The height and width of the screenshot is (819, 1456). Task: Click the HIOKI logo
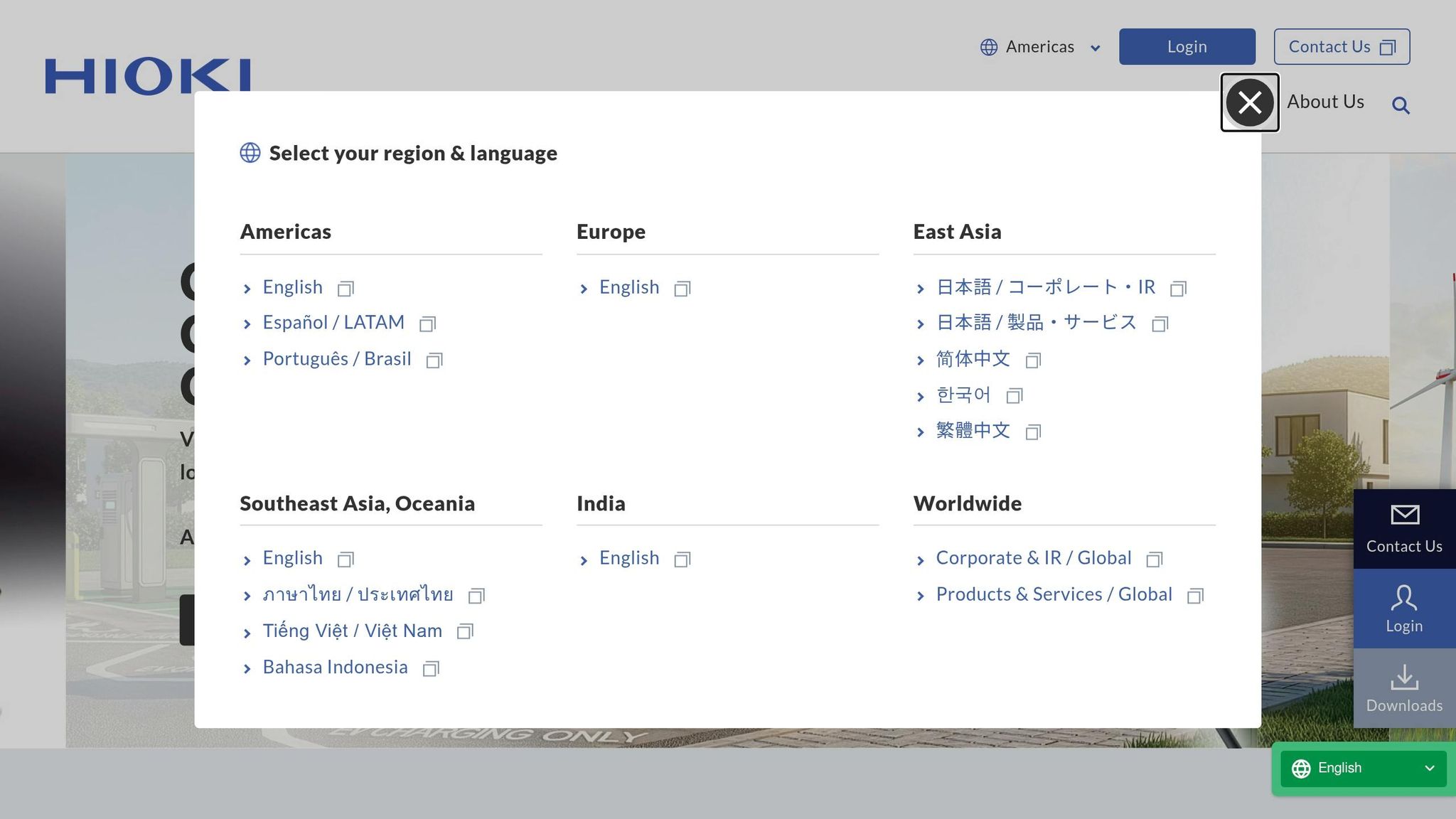pos(148,76)
